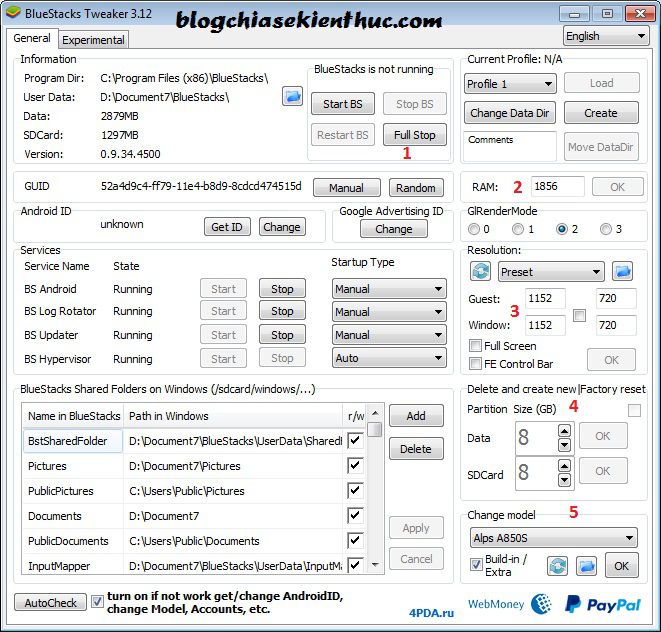Screen dimensions: 661x632
Task: Toggle the Factory reset checkbox
Action: coord(634,410)
